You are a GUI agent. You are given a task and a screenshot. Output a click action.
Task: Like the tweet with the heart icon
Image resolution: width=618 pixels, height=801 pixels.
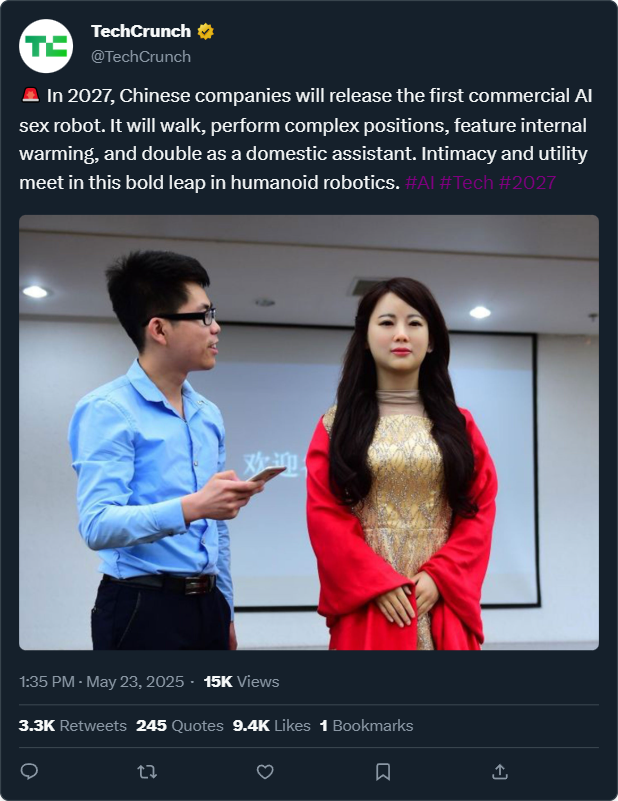[265, 771]
